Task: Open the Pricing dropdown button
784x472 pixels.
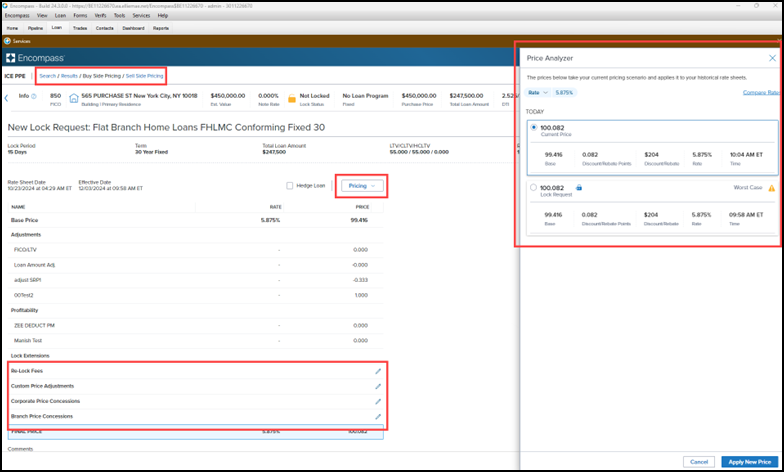Action: [x=362, y=186]
